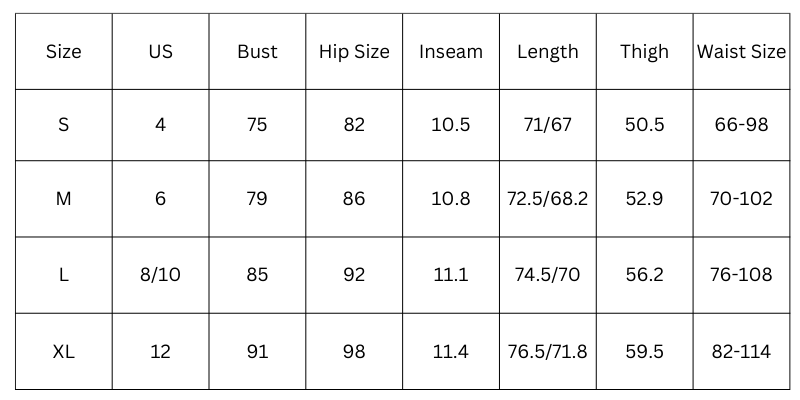This screenshot has width=800, height=400.
Task: Select the Length column header
Action: coord(547,52)
